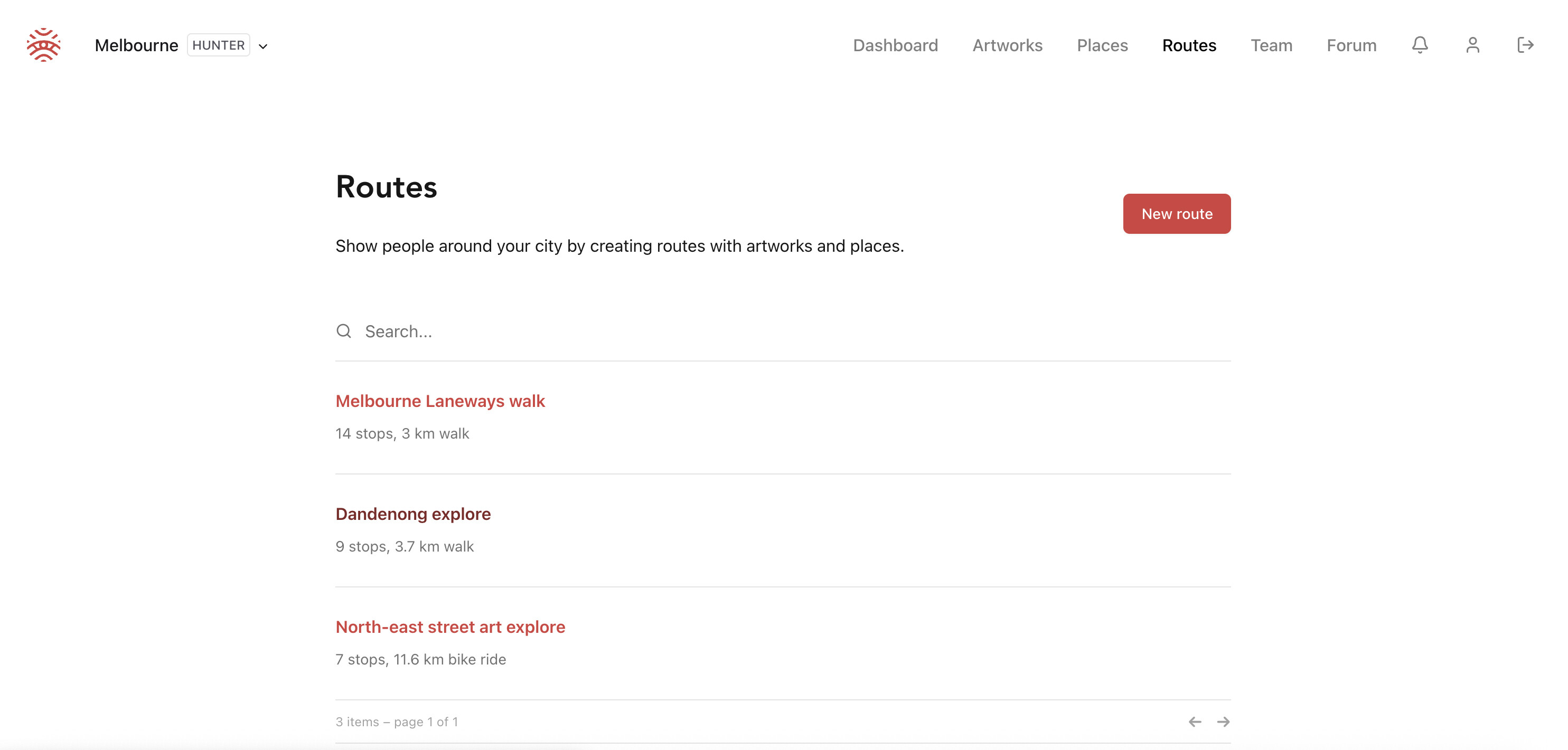
Task: Go to next page arrow
Action: tap(1223, 721)
